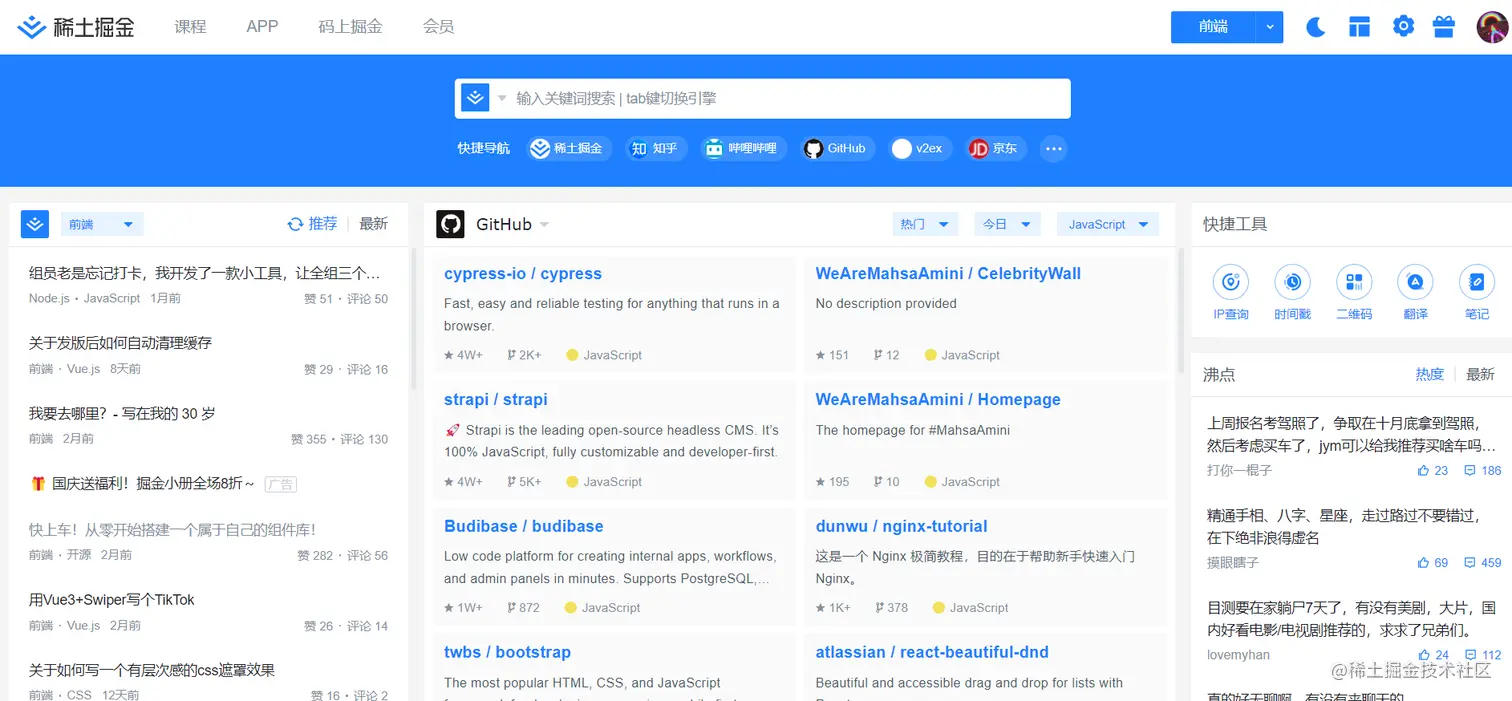Open the gift box icon in header
This screenshot has height=701, width=1512.
pyautogui.click(x=1443, y=26)
